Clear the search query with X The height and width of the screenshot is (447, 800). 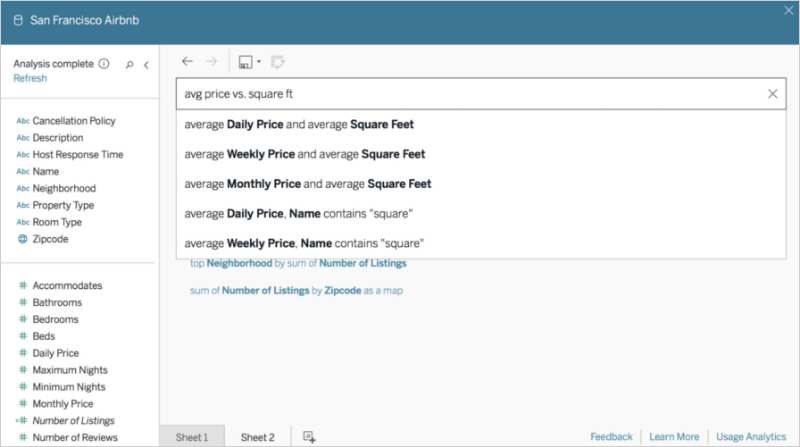pyautogui.click(x=772, y=94)
